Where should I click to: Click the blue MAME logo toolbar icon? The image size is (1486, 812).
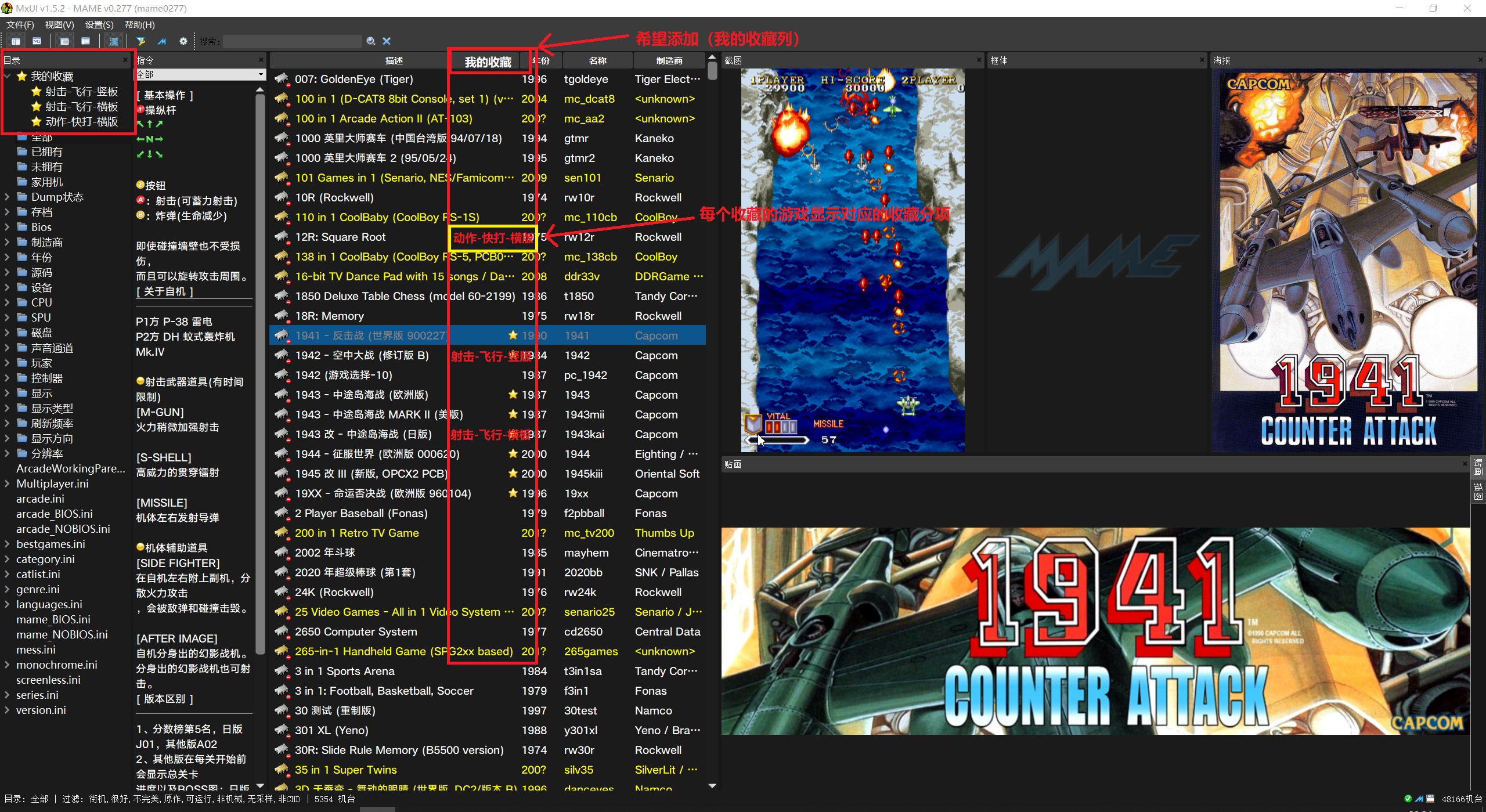tap(162, 41)
